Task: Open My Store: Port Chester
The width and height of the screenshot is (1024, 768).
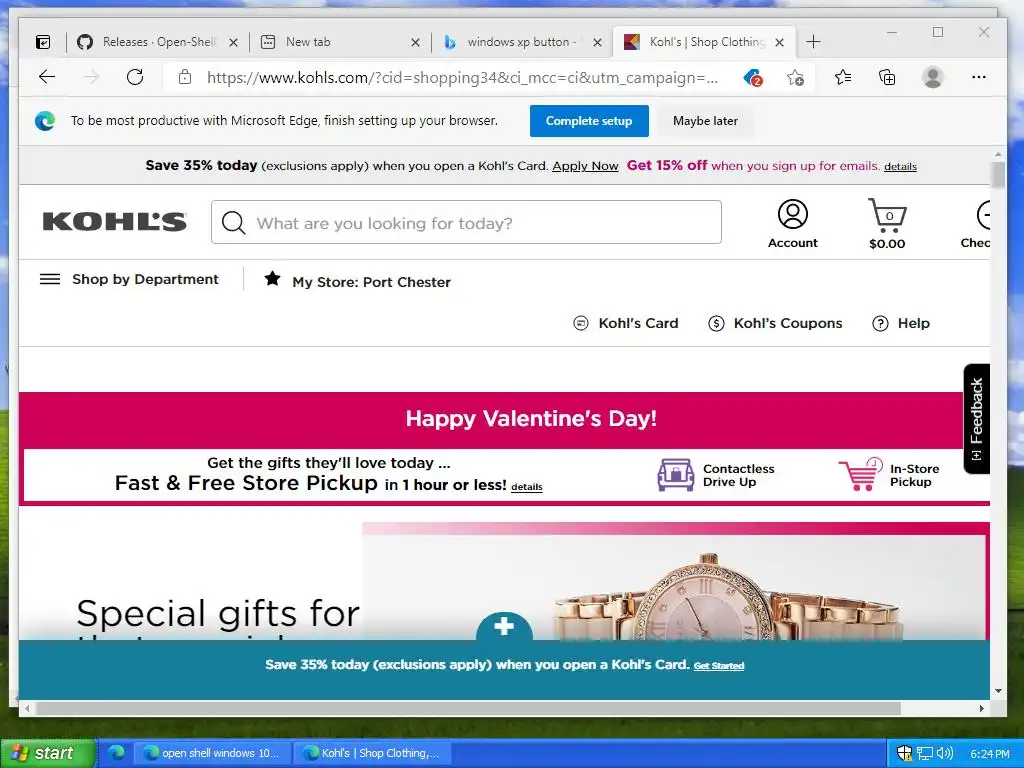Action: [357, 281]
